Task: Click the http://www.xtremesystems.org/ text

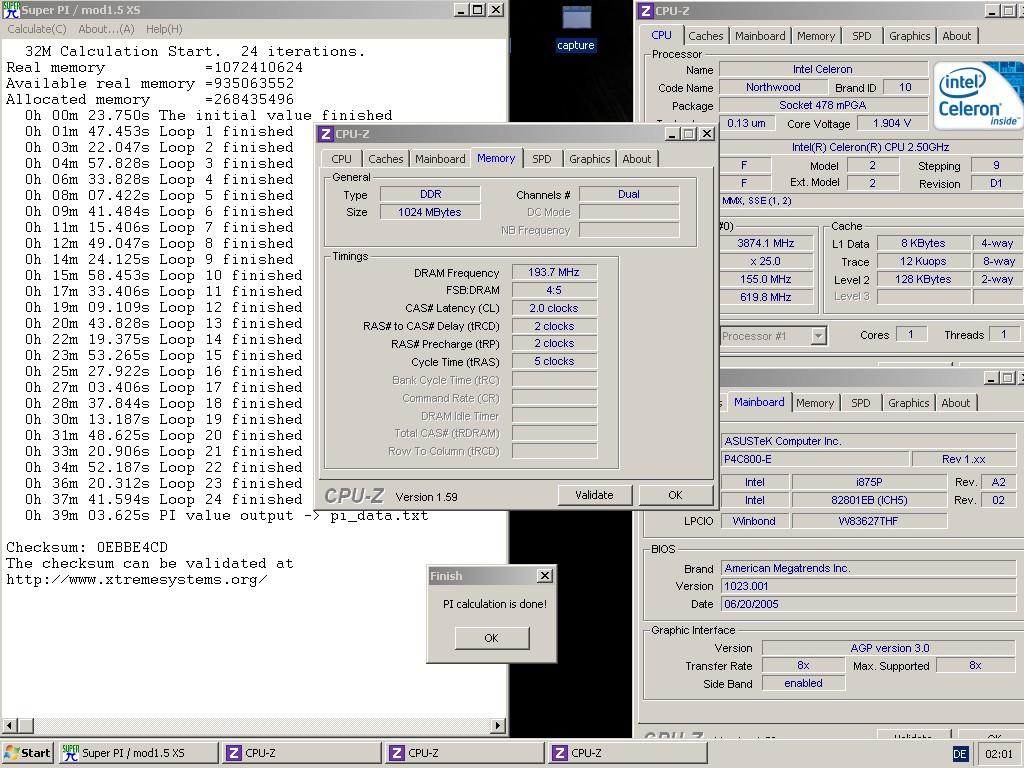Action: click(136, 579)
